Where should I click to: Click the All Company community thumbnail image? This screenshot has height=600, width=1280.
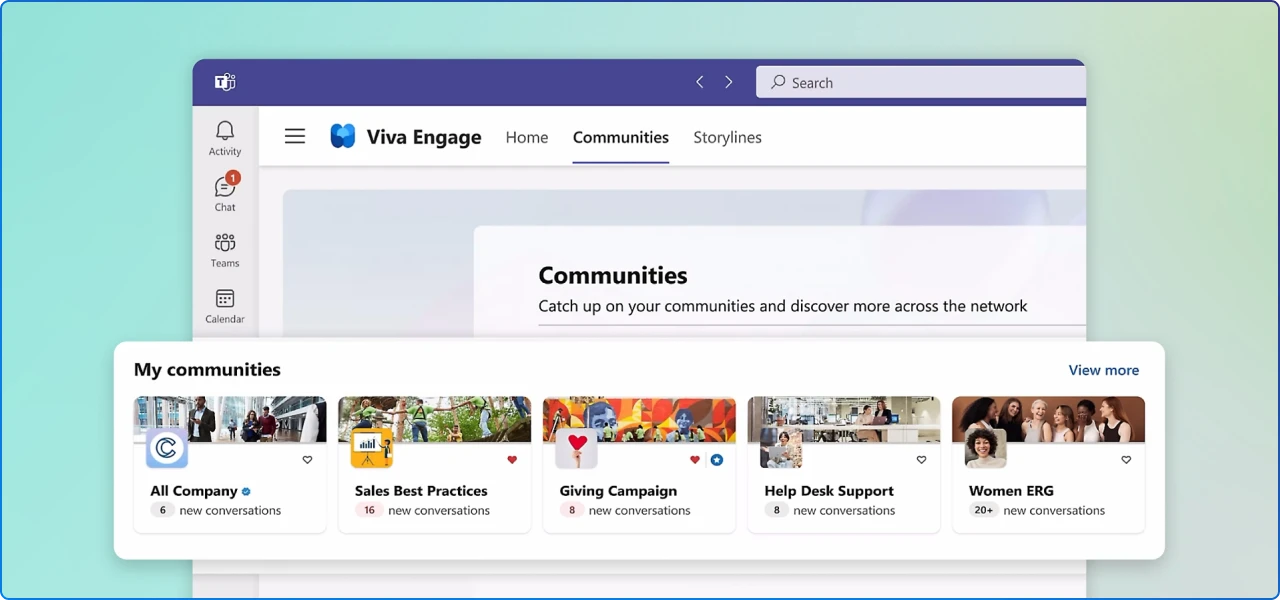click(230, 418)
